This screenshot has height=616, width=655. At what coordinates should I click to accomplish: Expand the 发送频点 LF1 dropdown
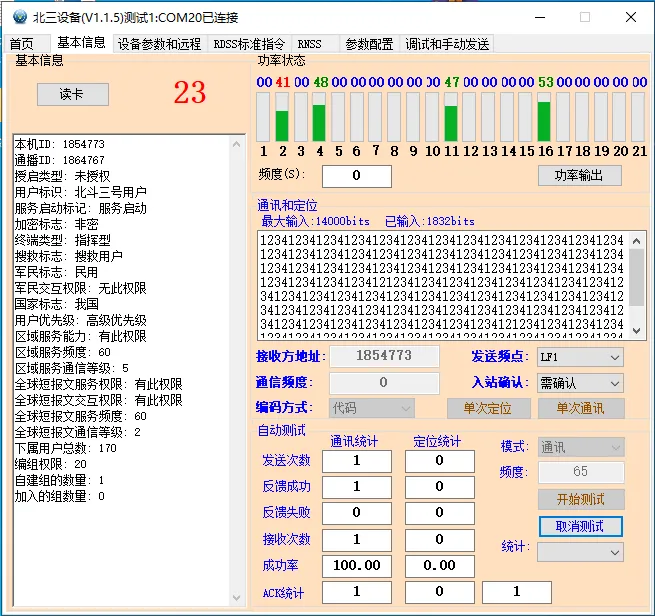(x=579, y=357)
